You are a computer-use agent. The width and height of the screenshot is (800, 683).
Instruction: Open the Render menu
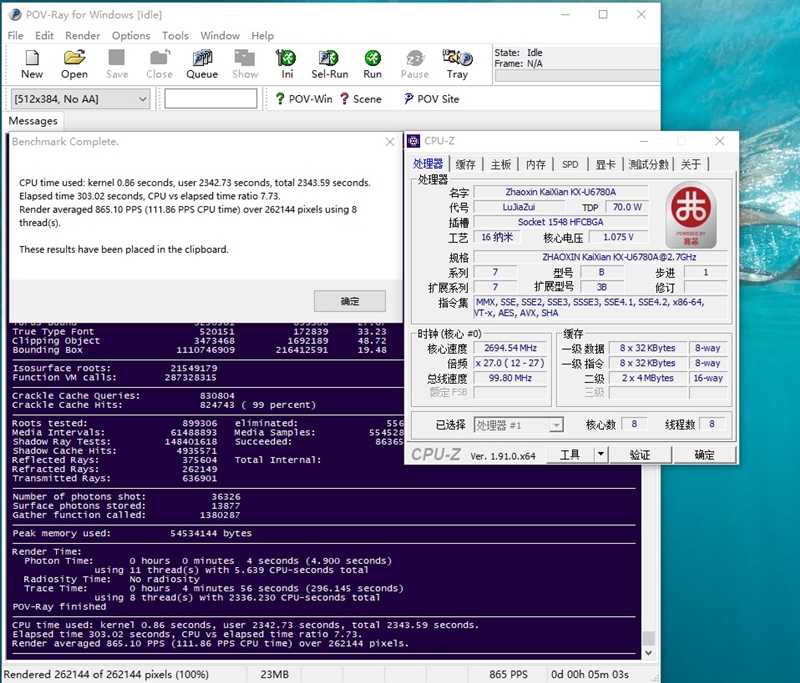(x=83, y=35)
